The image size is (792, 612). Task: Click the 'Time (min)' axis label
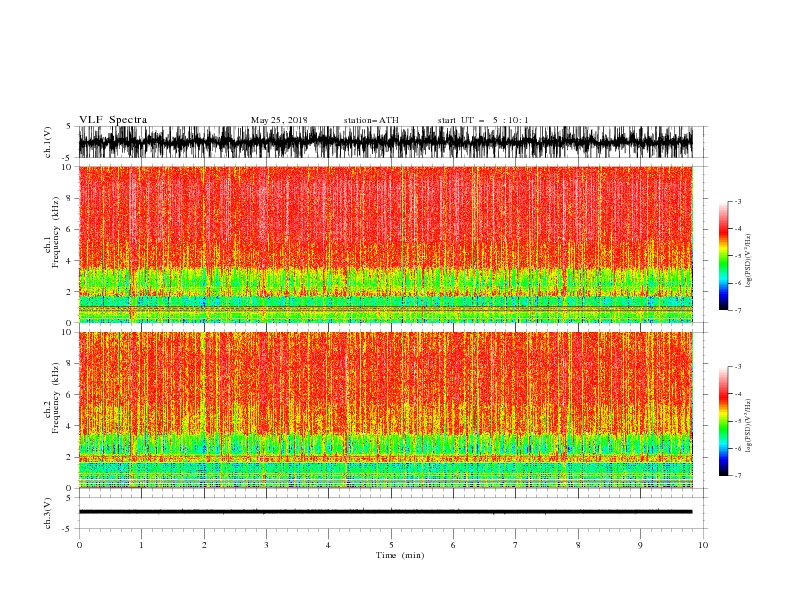pos(400,555)
